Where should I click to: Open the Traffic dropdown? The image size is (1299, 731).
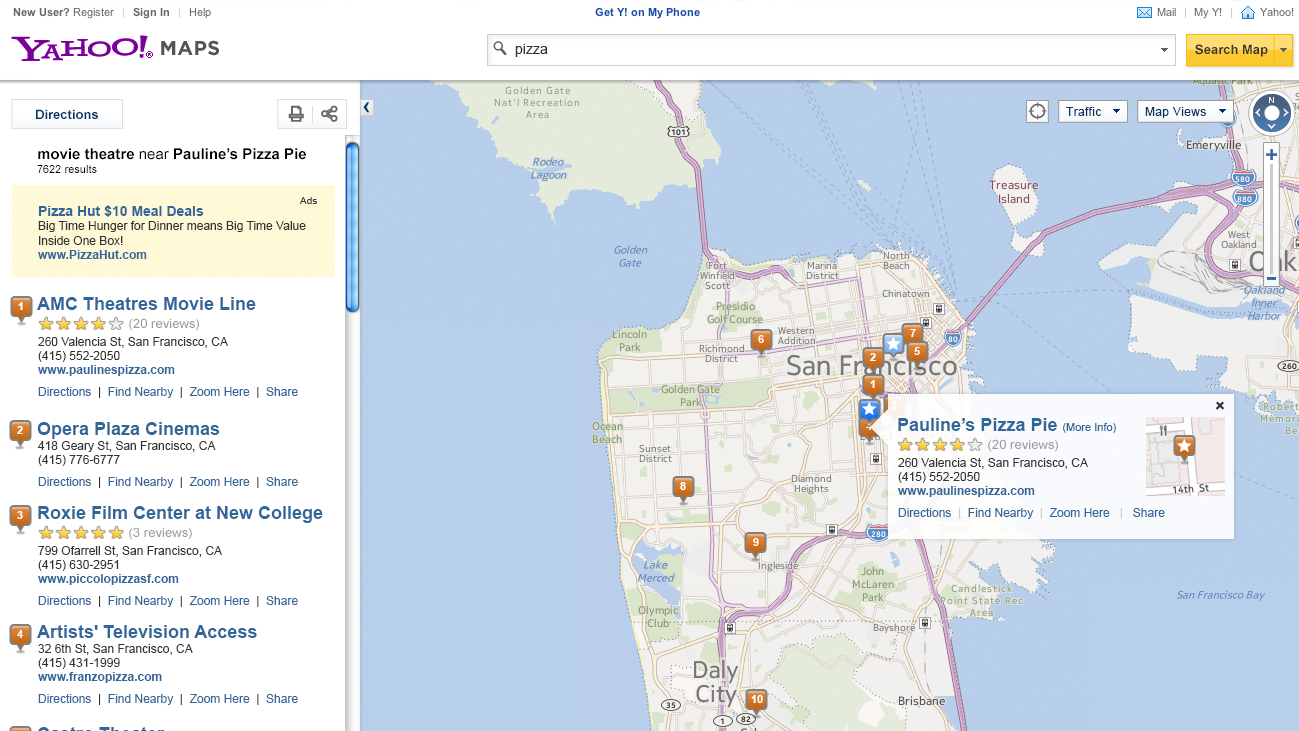click(x=1093, y=112)
